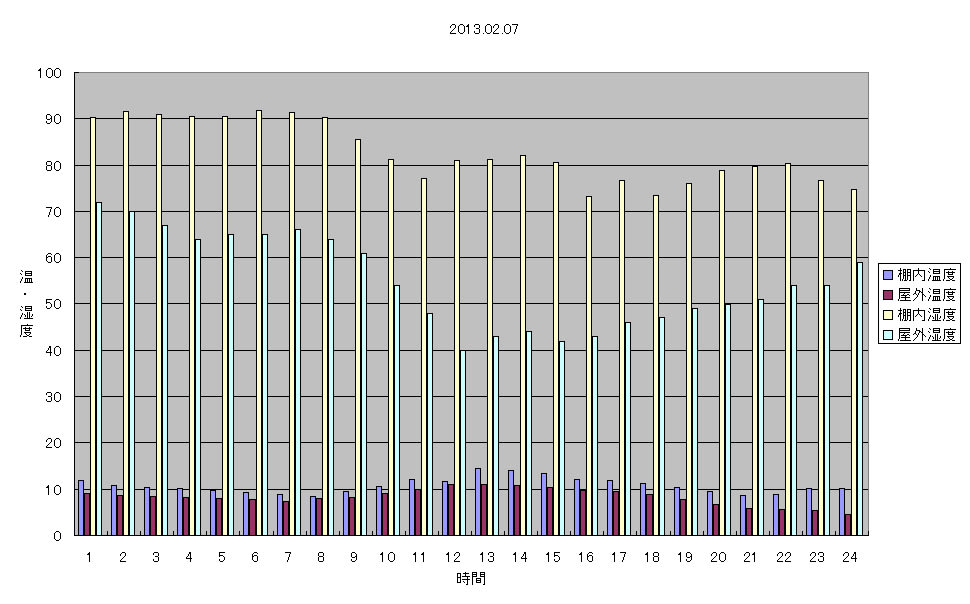Screen dimensions: 970x604
Task: Click x-axis hour label 2
Action: pyautogui.click(x=122, y=557)
